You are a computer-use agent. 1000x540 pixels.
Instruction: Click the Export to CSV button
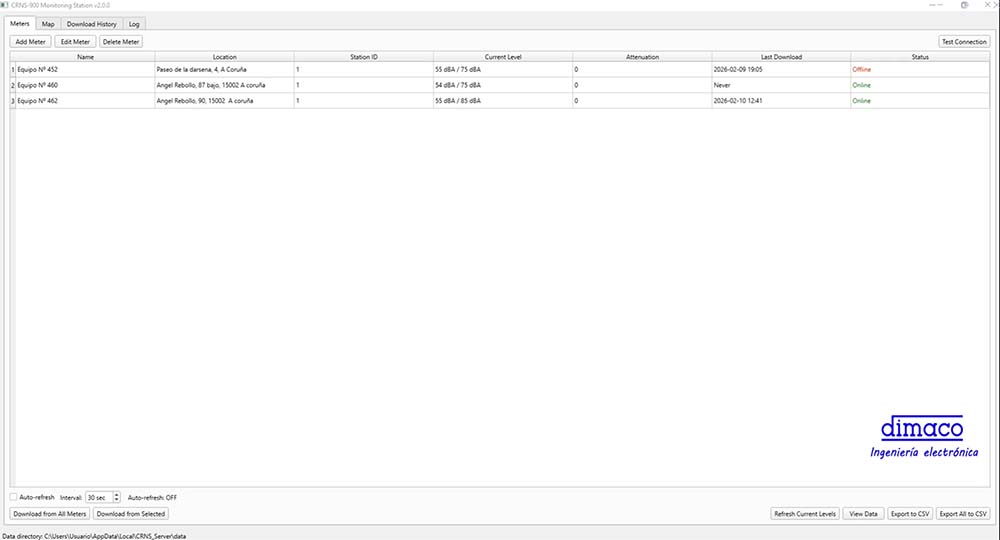[909, 514]
